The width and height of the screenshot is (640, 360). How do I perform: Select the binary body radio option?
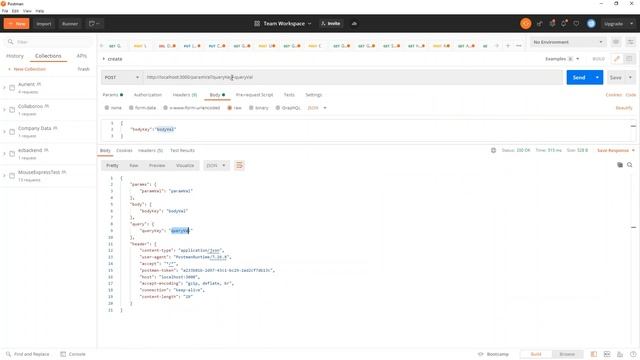click(251, 108)
